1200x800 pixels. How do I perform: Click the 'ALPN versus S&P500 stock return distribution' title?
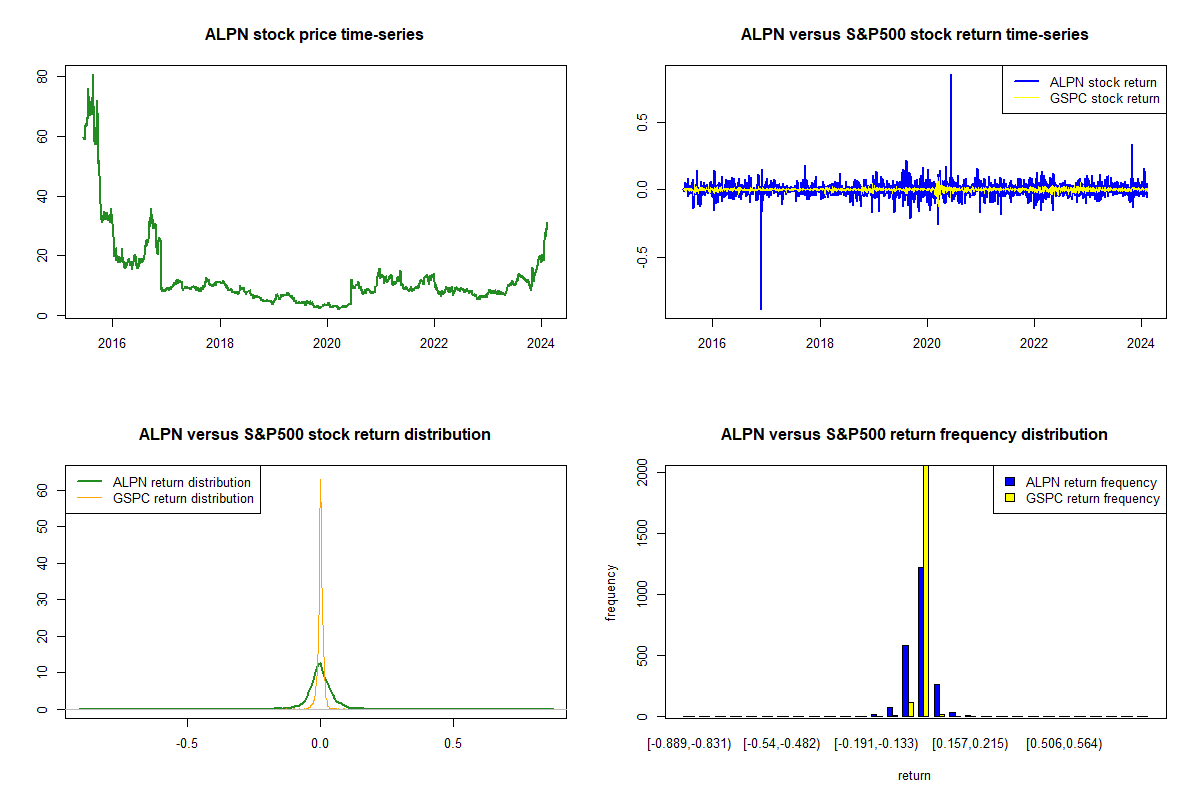point(314,435)
